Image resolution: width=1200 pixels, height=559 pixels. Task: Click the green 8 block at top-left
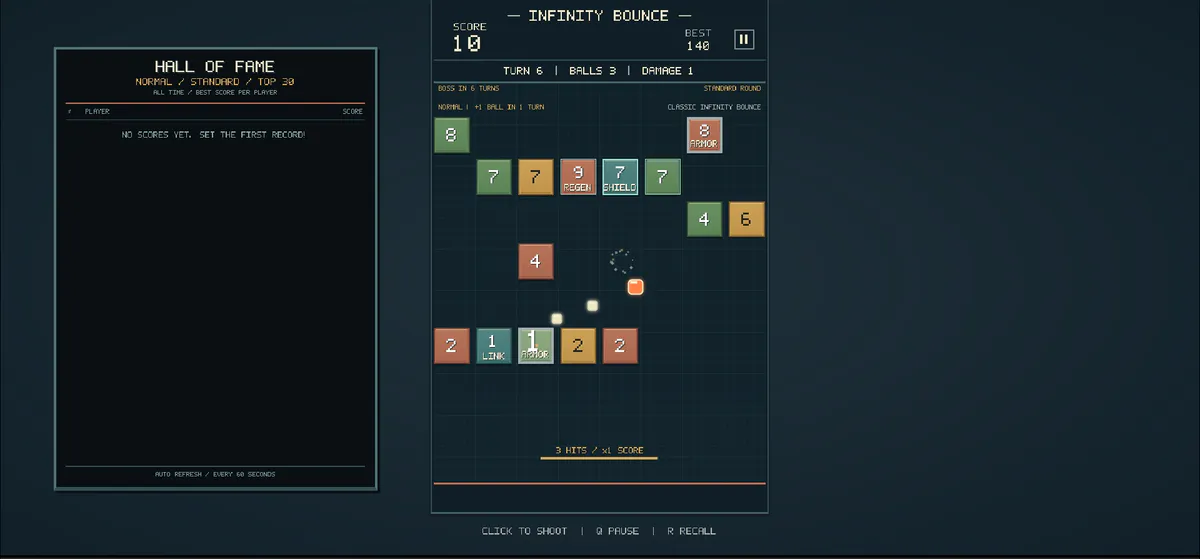[451, 135]
